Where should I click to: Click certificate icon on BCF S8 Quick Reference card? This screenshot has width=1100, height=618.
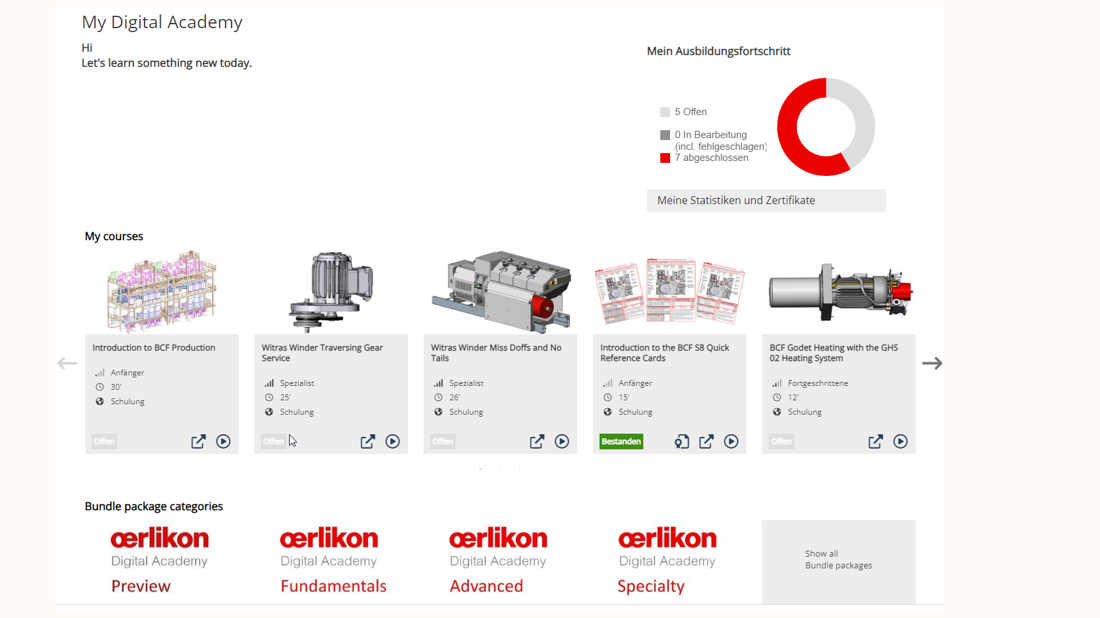tap(681, 441)
